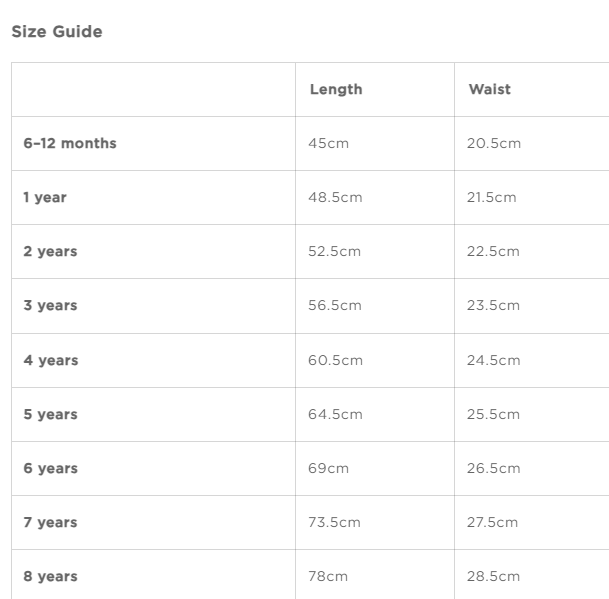
Task: Click the 45cm length cell
Action: pos(328,143)
